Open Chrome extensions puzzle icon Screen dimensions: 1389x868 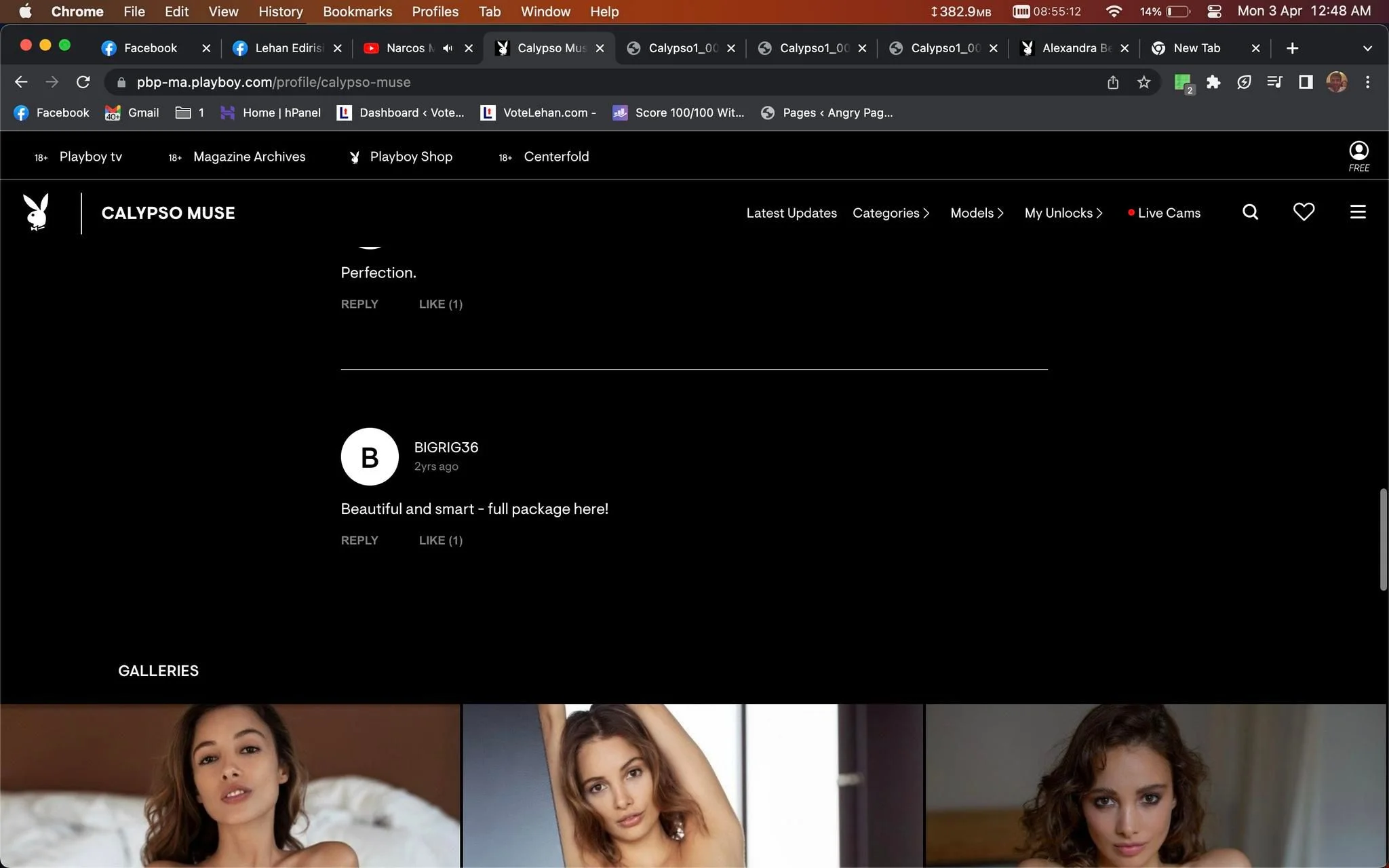pyautogui.click(x=1213, y=82)
